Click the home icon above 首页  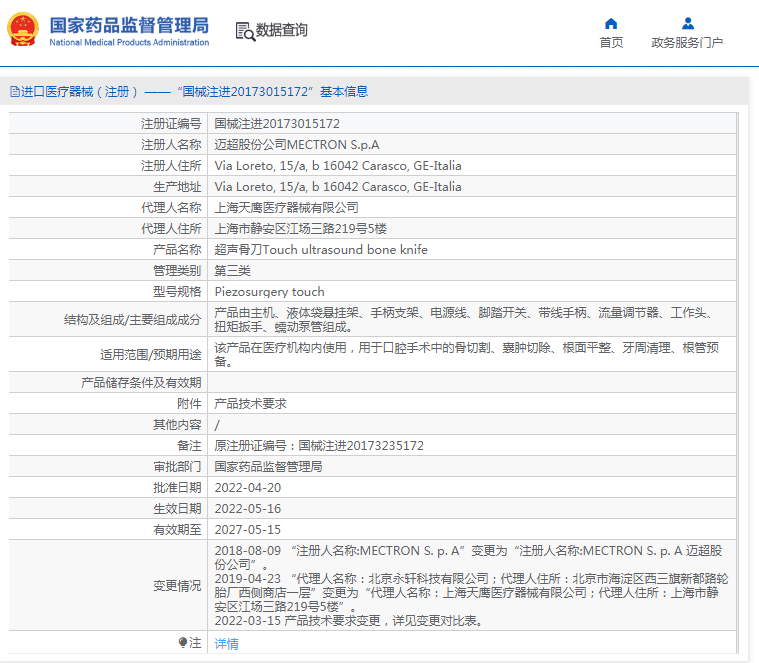(x=611, y=23)
